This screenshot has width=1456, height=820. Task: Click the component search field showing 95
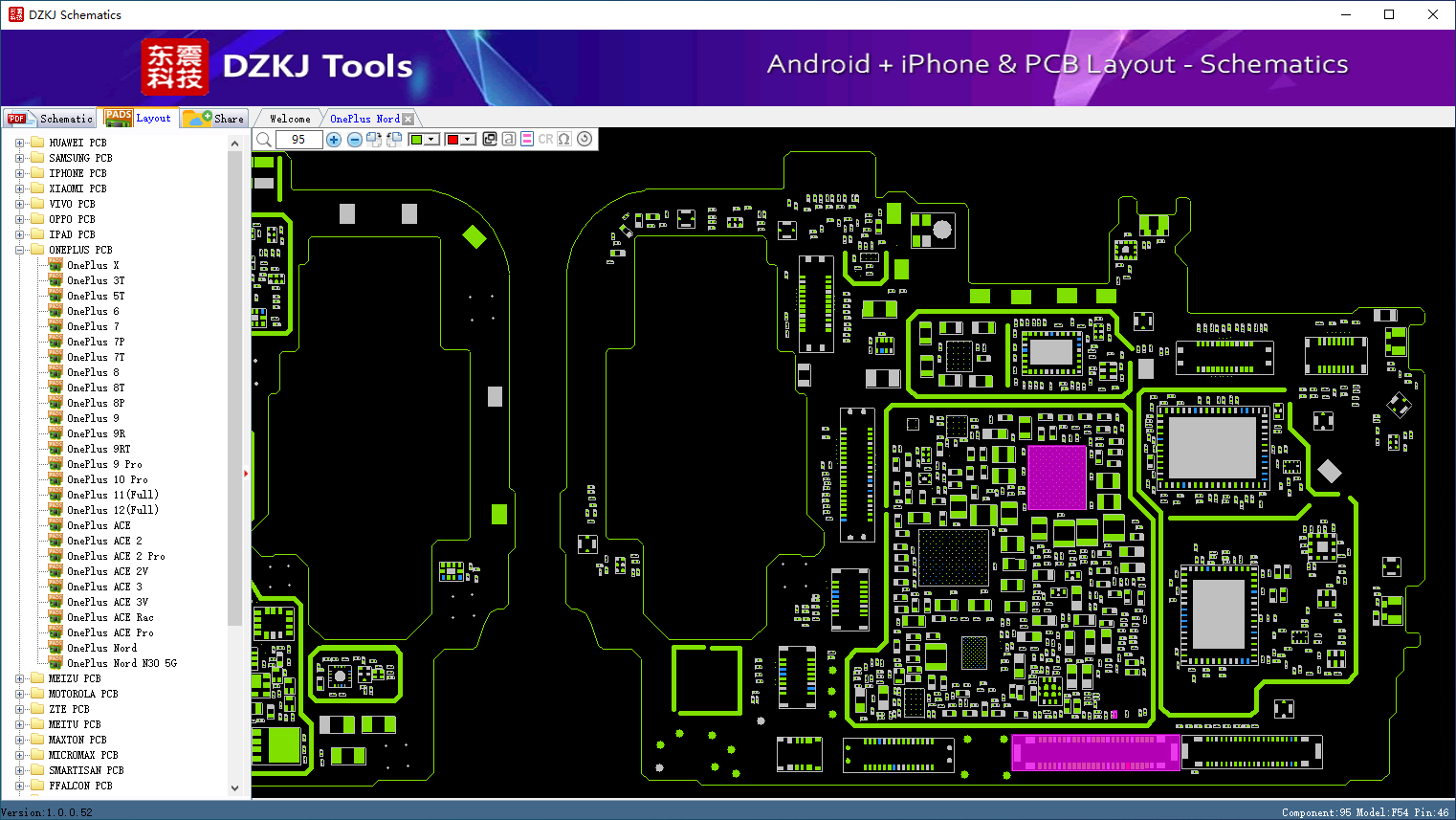tap(298, 140)
